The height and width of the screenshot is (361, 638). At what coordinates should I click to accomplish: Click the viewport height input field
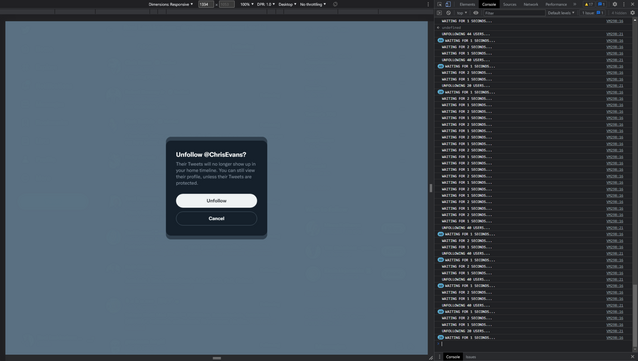pos(227,4)
